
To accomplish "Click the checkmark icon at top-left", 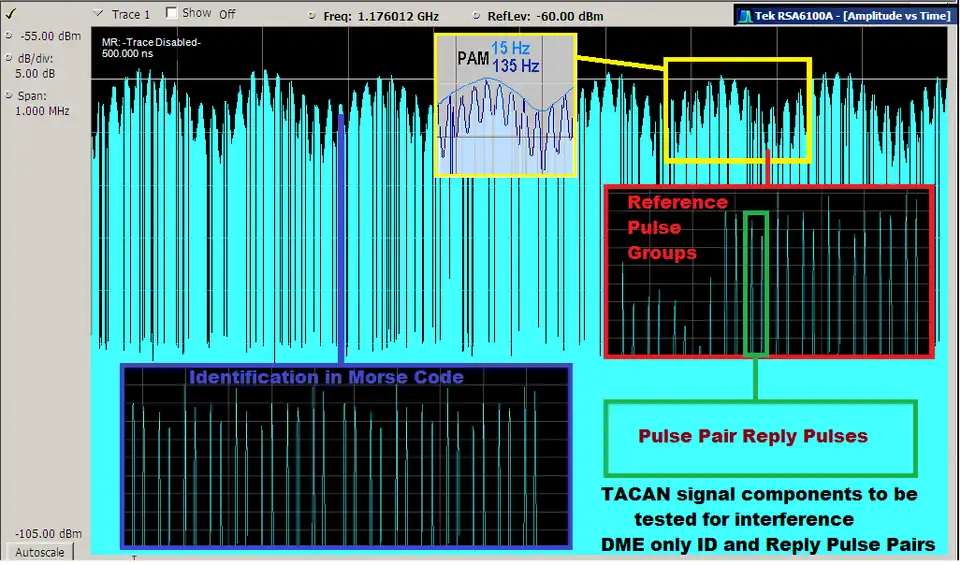I will (x=11, y=14).
